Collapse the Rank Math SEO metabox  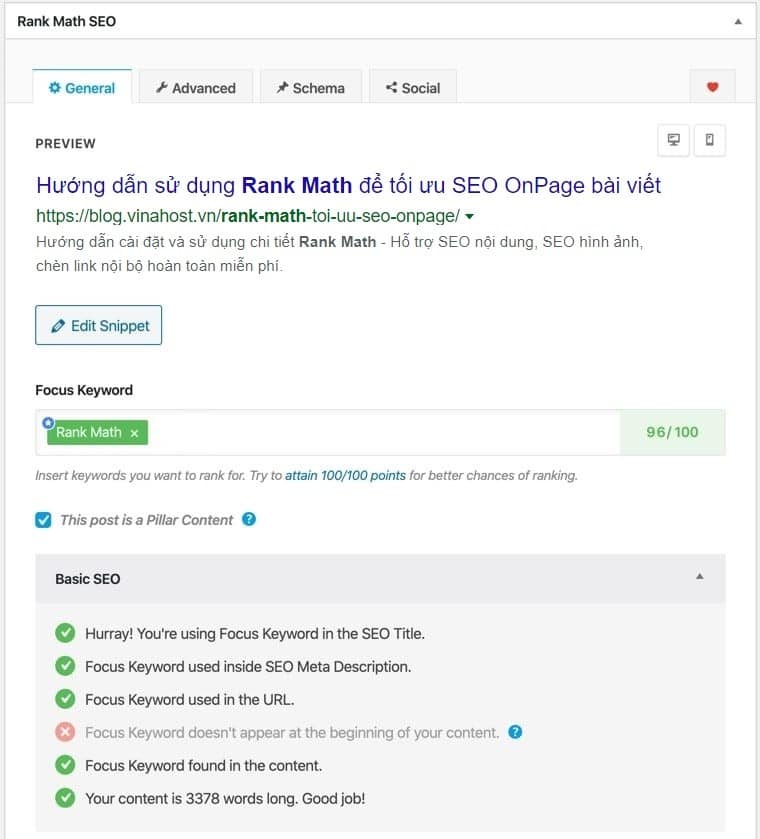point(738,21)
